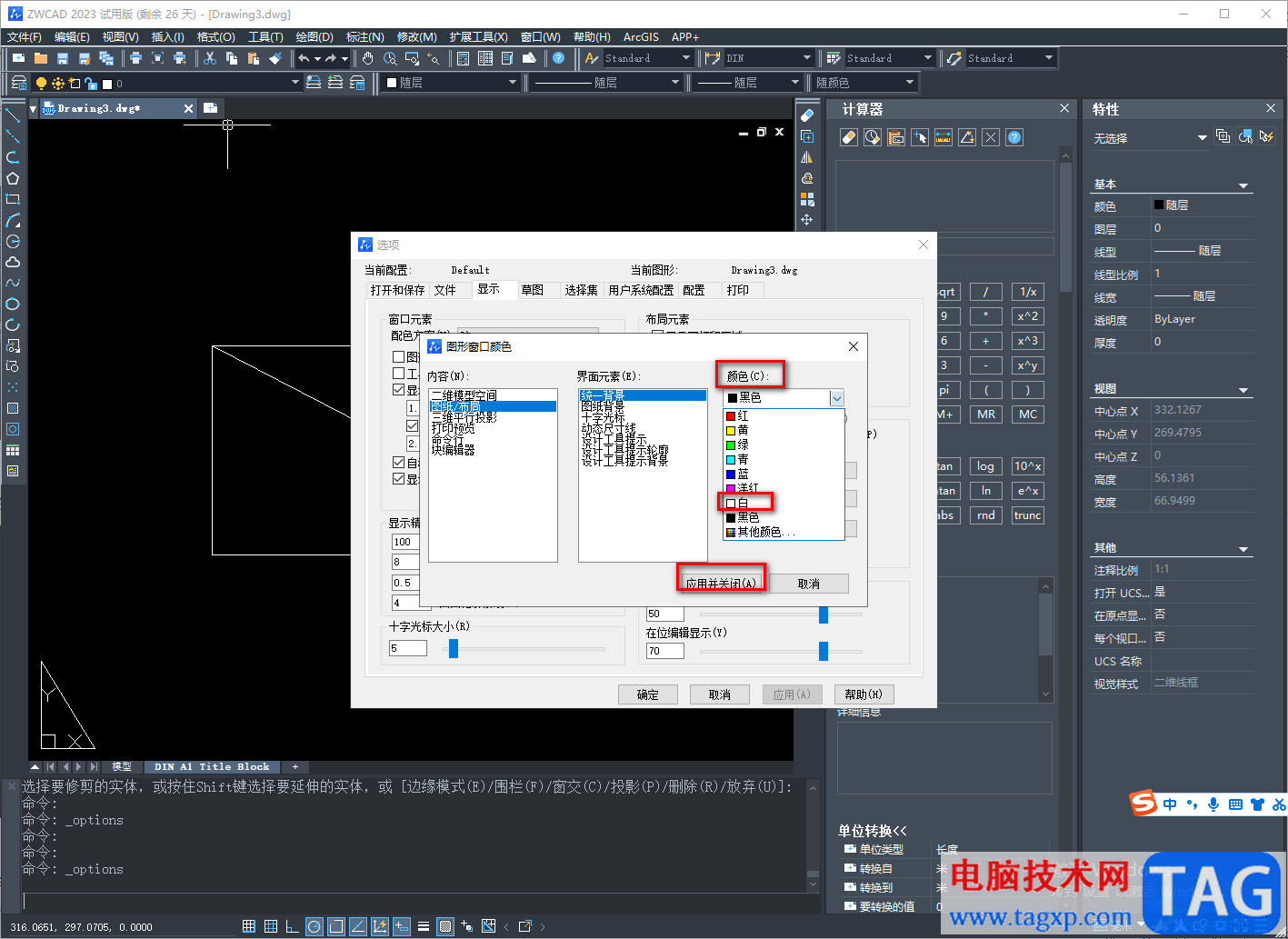The width and height of the screenshot is (1288, 939).
Task: Choose 红 red color in list
Action: pos(784,416)
